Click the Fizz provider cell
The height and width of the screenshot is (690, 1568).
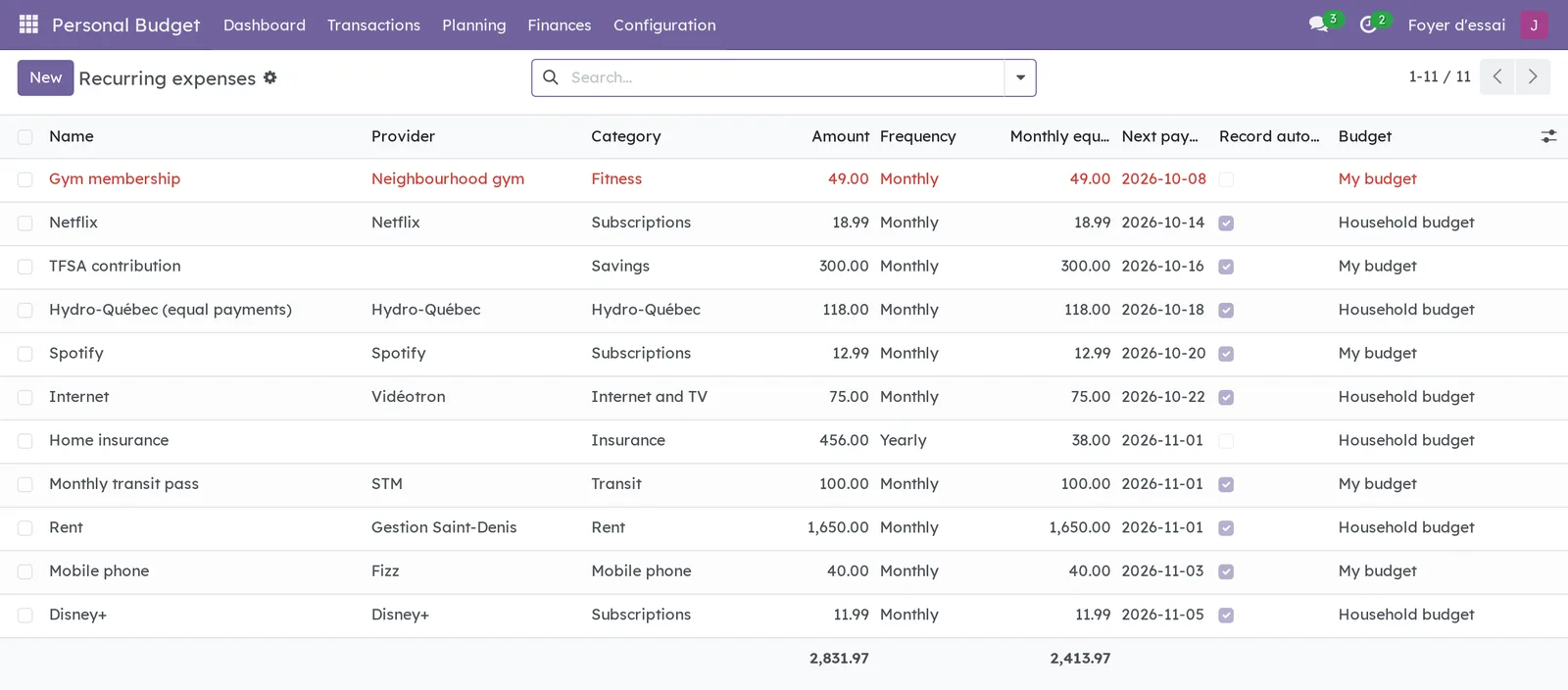(385, 570)
